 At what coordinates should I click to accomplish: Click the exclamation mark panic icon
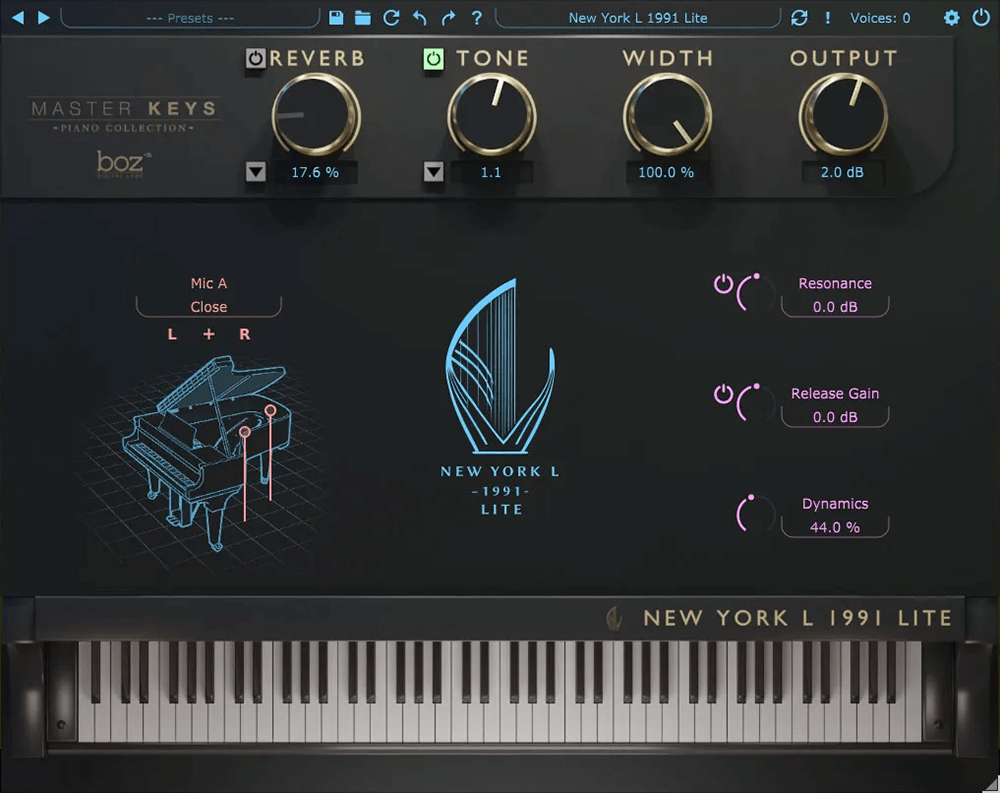pos(827,18)
